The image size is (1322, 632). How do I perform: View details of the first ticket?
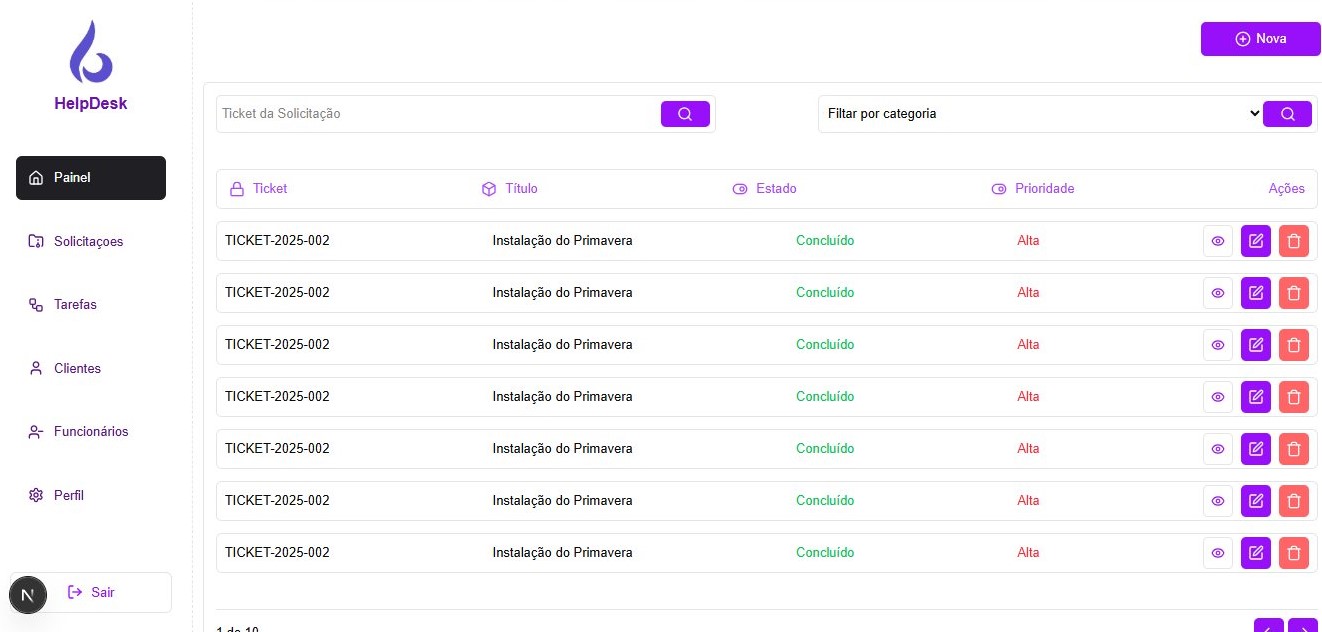[x=1217, y=241]
